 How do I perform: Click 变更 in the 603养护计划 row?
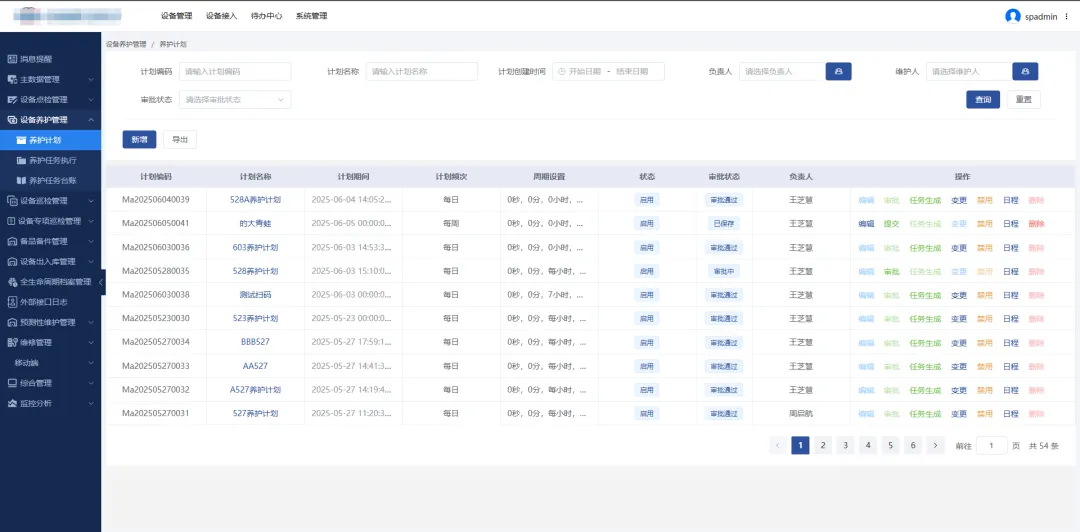click(959, 248)
